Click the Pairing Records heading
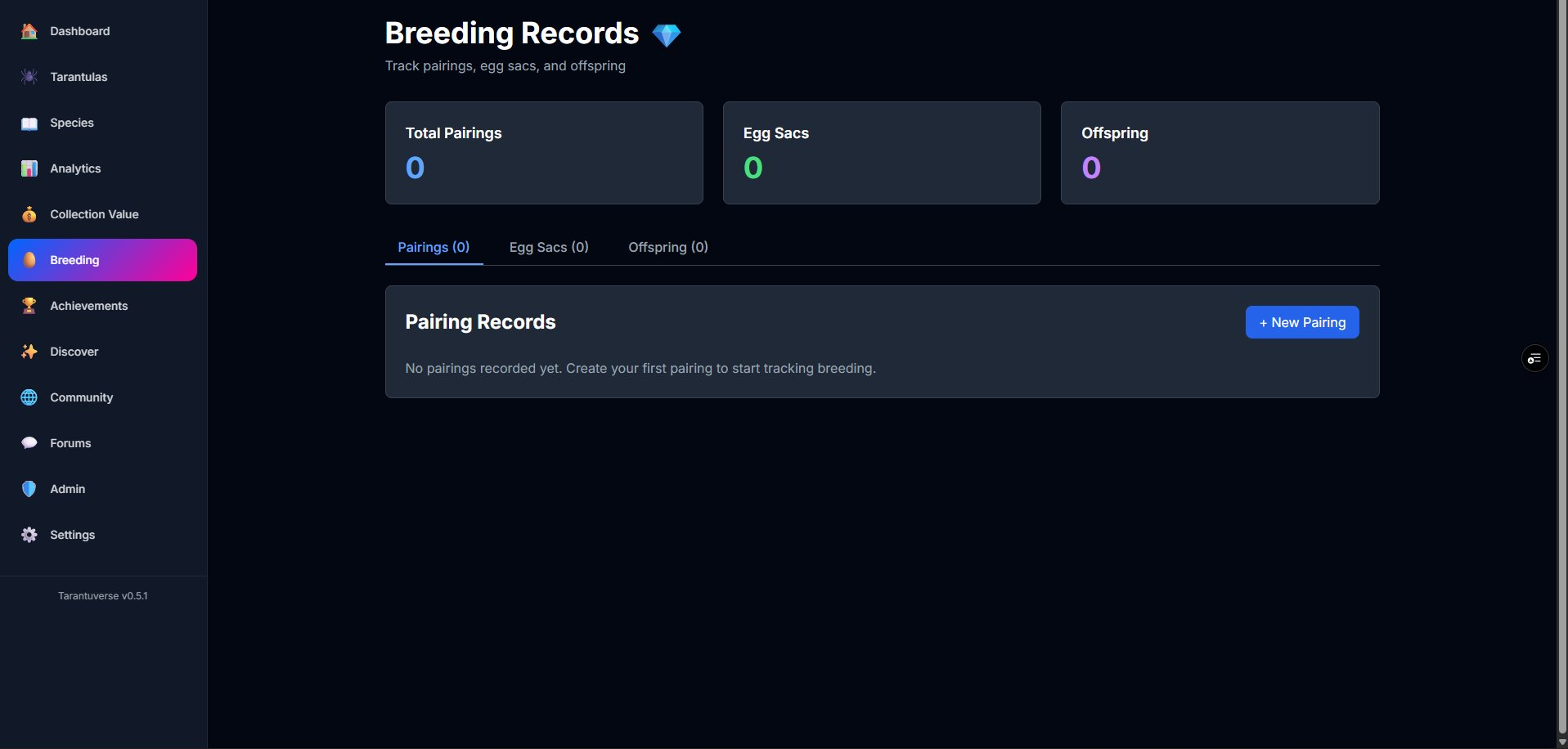The height and width of the screenshot is (749, 1568). coord(480,322)
